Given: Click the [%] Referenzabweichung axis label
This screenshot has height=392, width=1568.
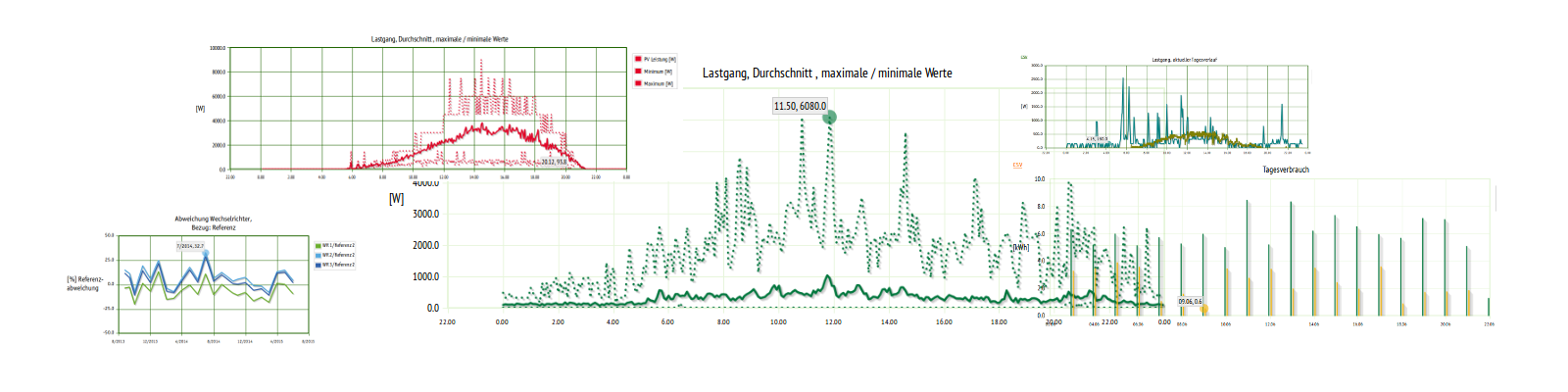Looking at the screenshot, I should coord(83,283).
